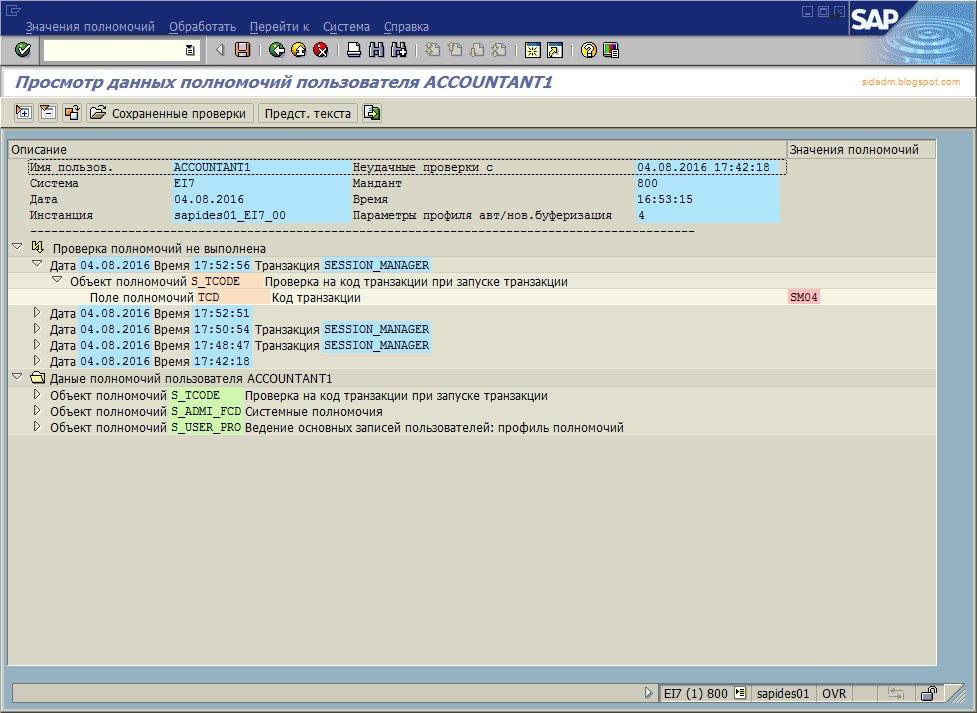Open the 'Система' menu
This screenshot has height=713, width=977.
[x=346, y=27]
